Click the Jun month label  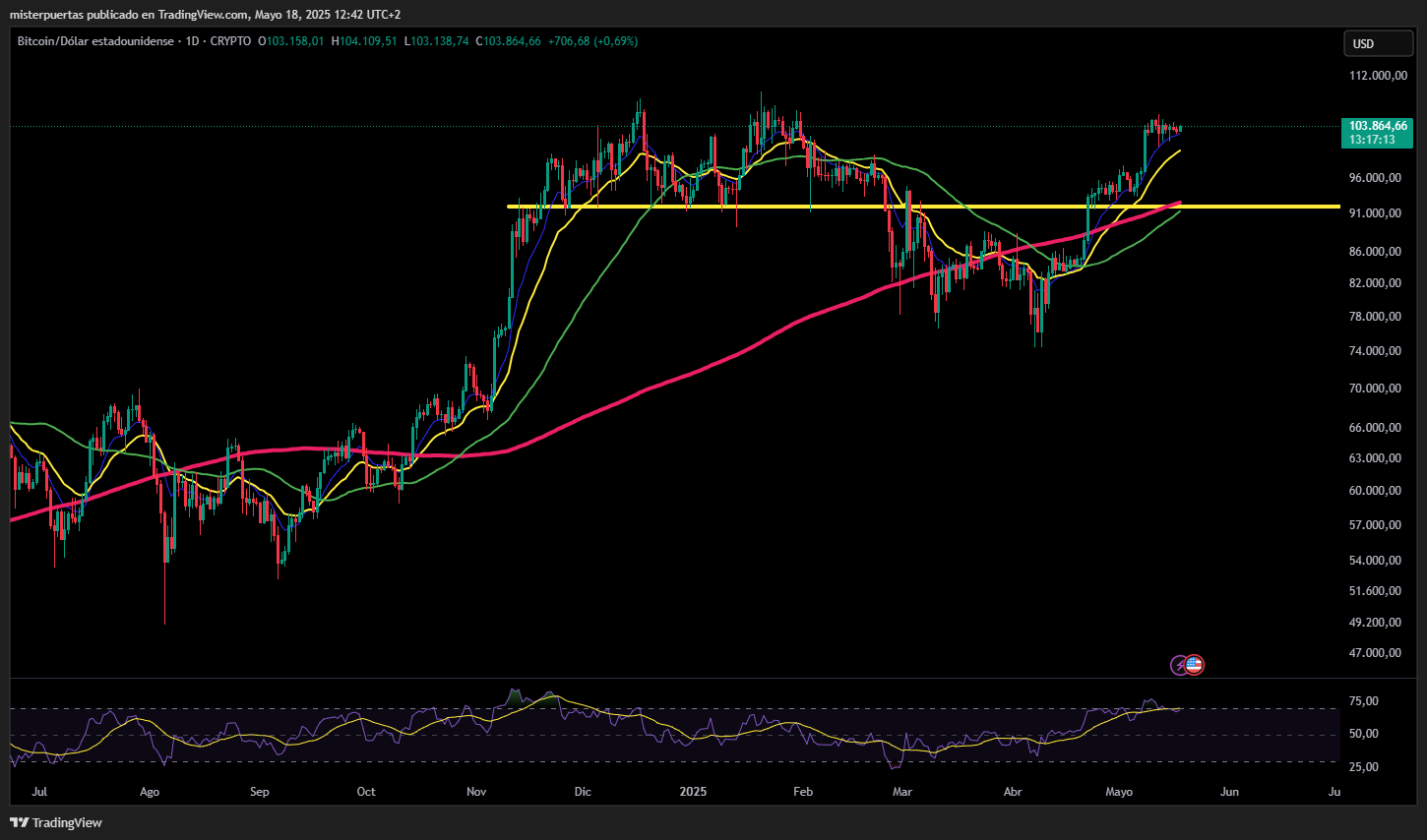tap(1229, 792)
